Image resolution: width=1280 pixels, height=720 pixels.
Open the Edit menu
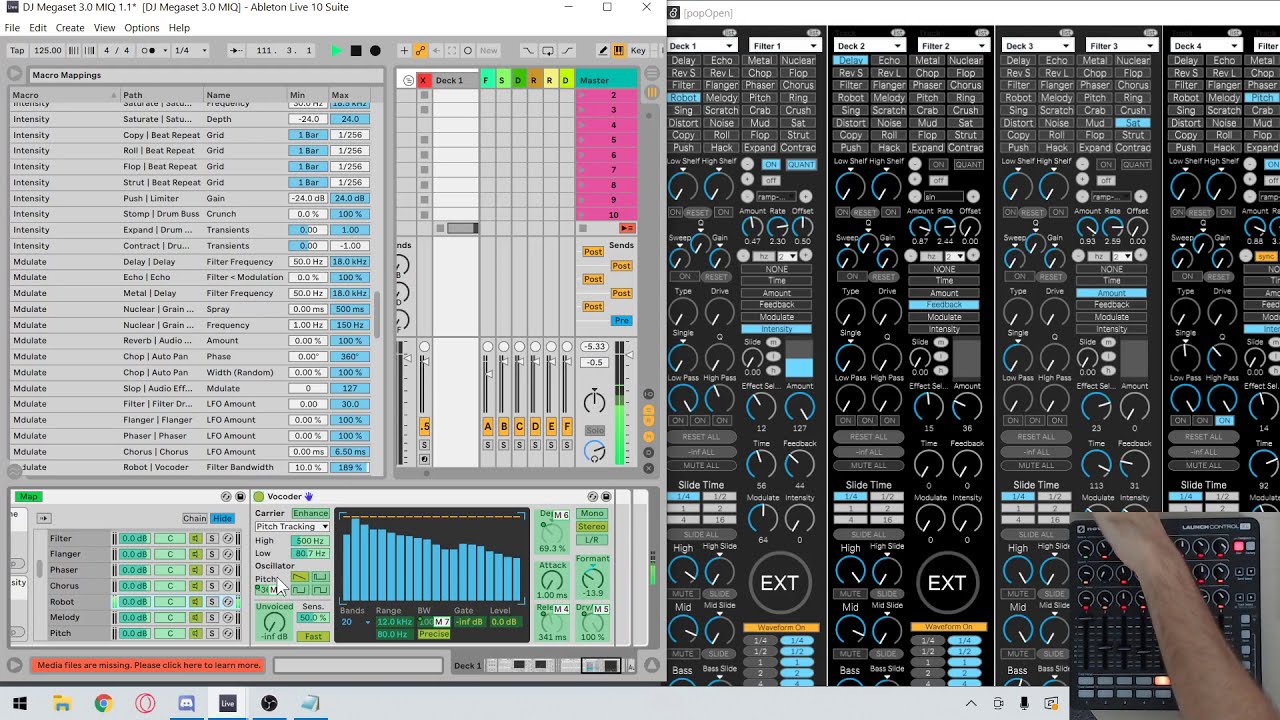[38, 28]
